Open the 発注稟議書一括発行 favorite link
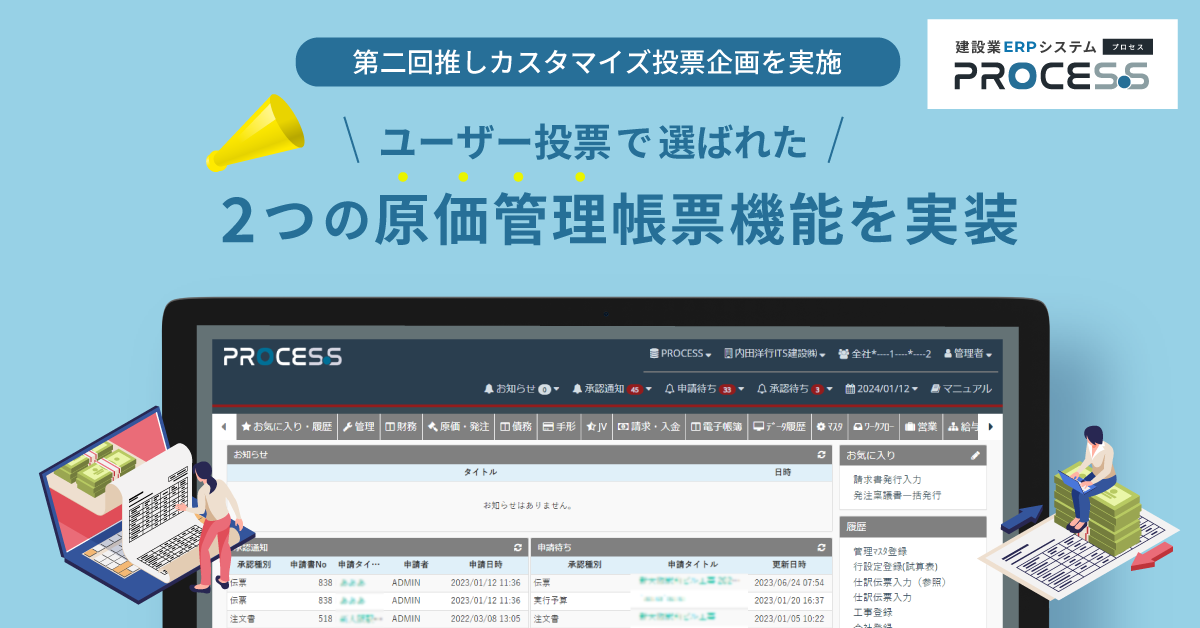The image size is (1200, 628). (x=897, y=495)
